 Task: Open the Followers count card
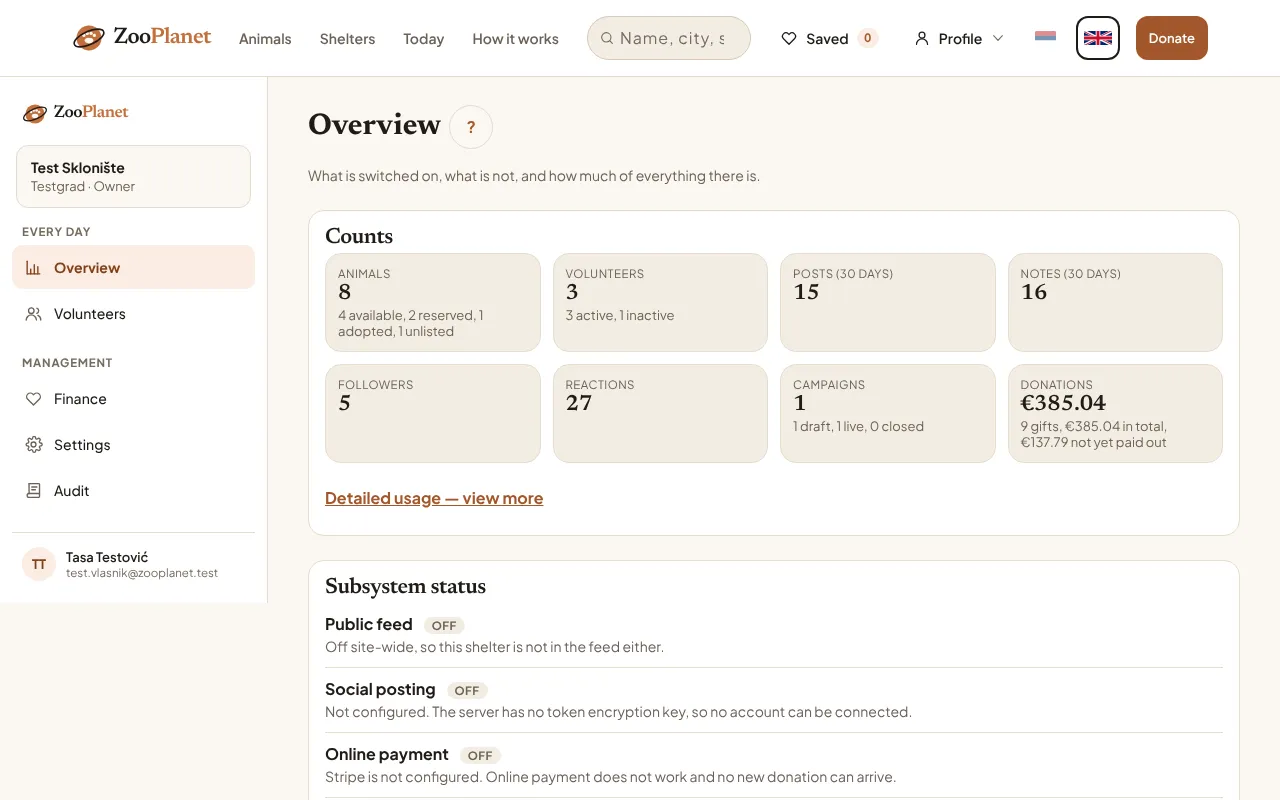click(x=433, y=413)
